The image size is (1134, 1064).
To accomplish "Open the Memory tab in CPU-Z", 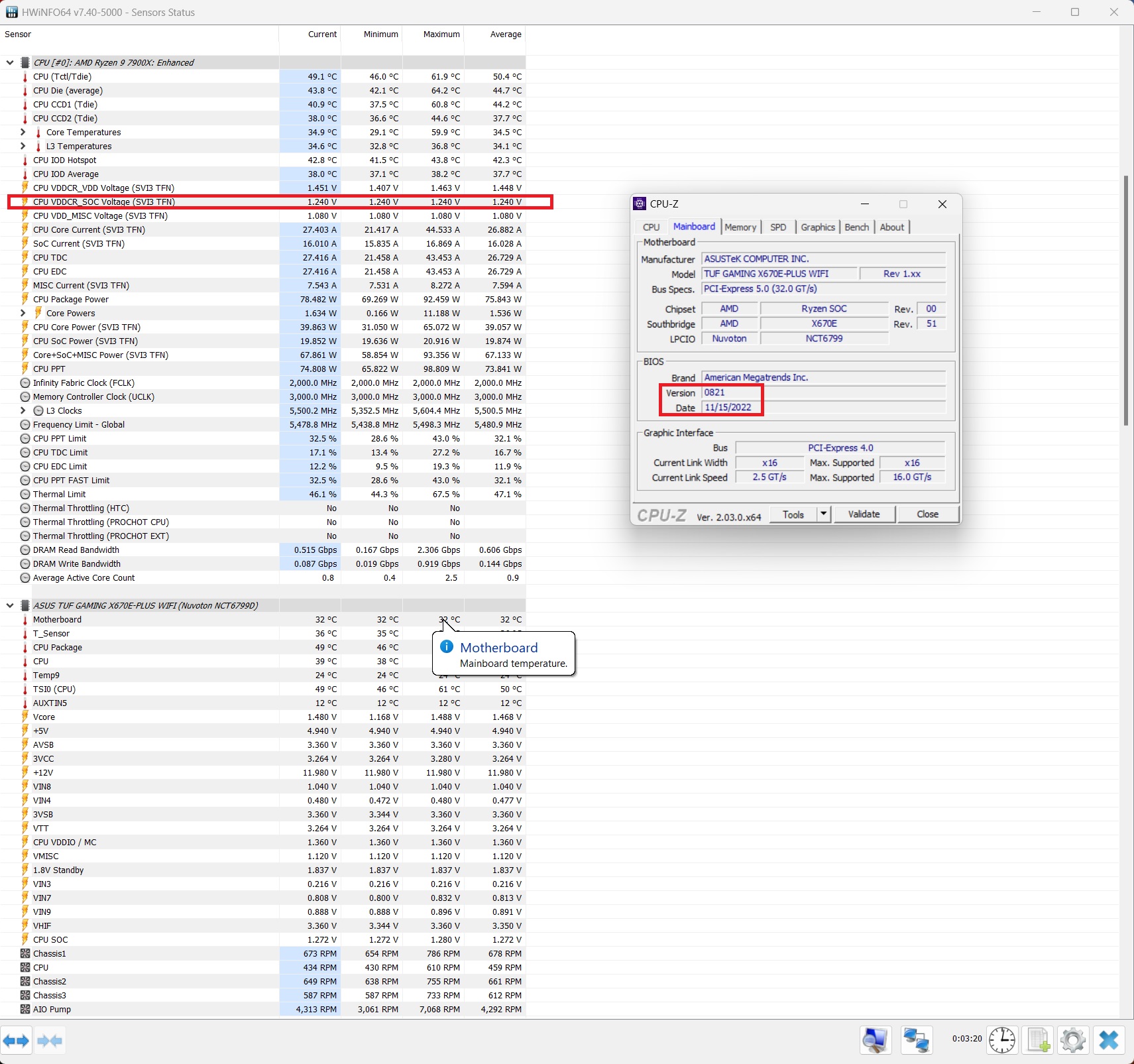I will coord(740,227).
